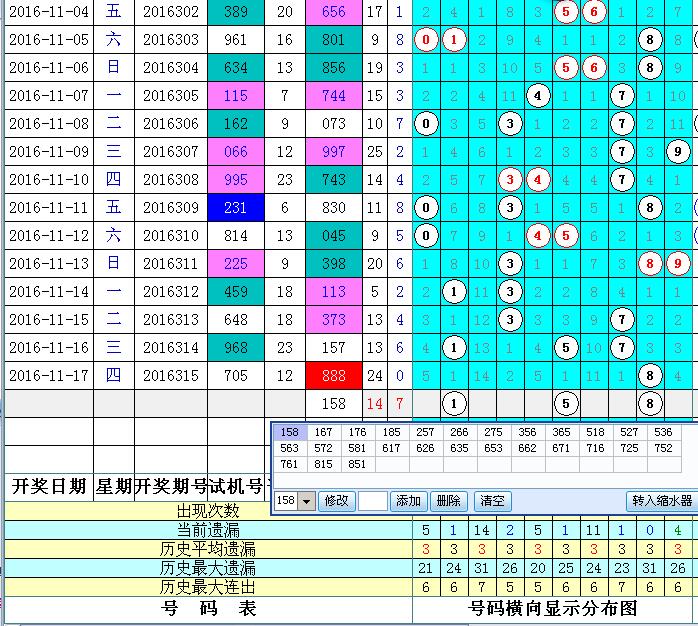The height and width of the screenshot is (626, 698).
Task: Select number 536 in the number list
Action: tap(662, 433)
